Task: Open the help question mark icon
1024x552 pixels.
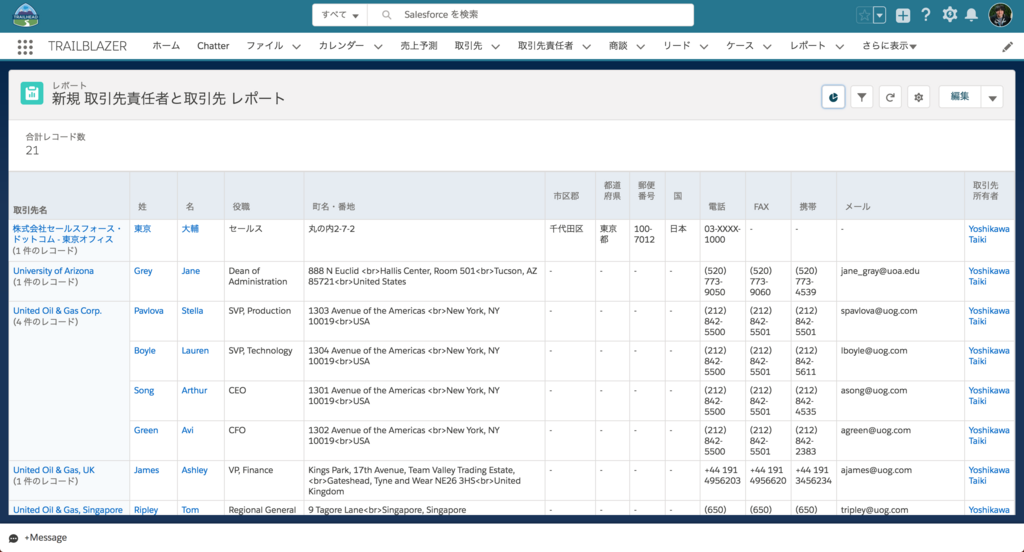Action: point(926,14)
